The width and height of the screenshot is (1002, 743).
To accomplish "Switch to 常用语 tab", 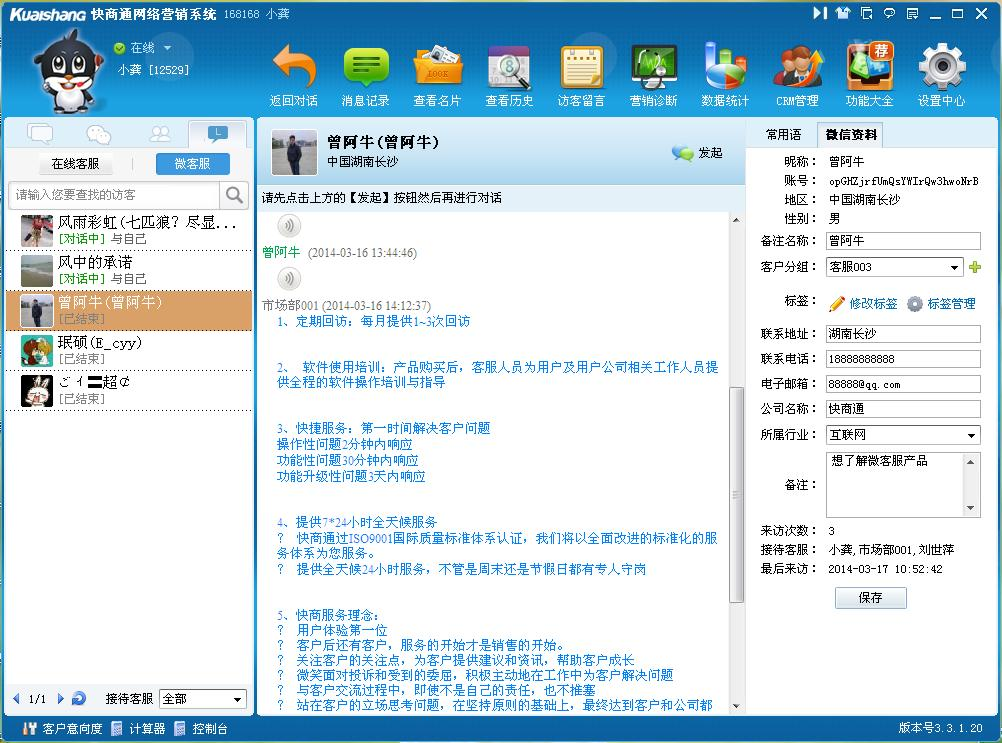I will pos(783,135).
